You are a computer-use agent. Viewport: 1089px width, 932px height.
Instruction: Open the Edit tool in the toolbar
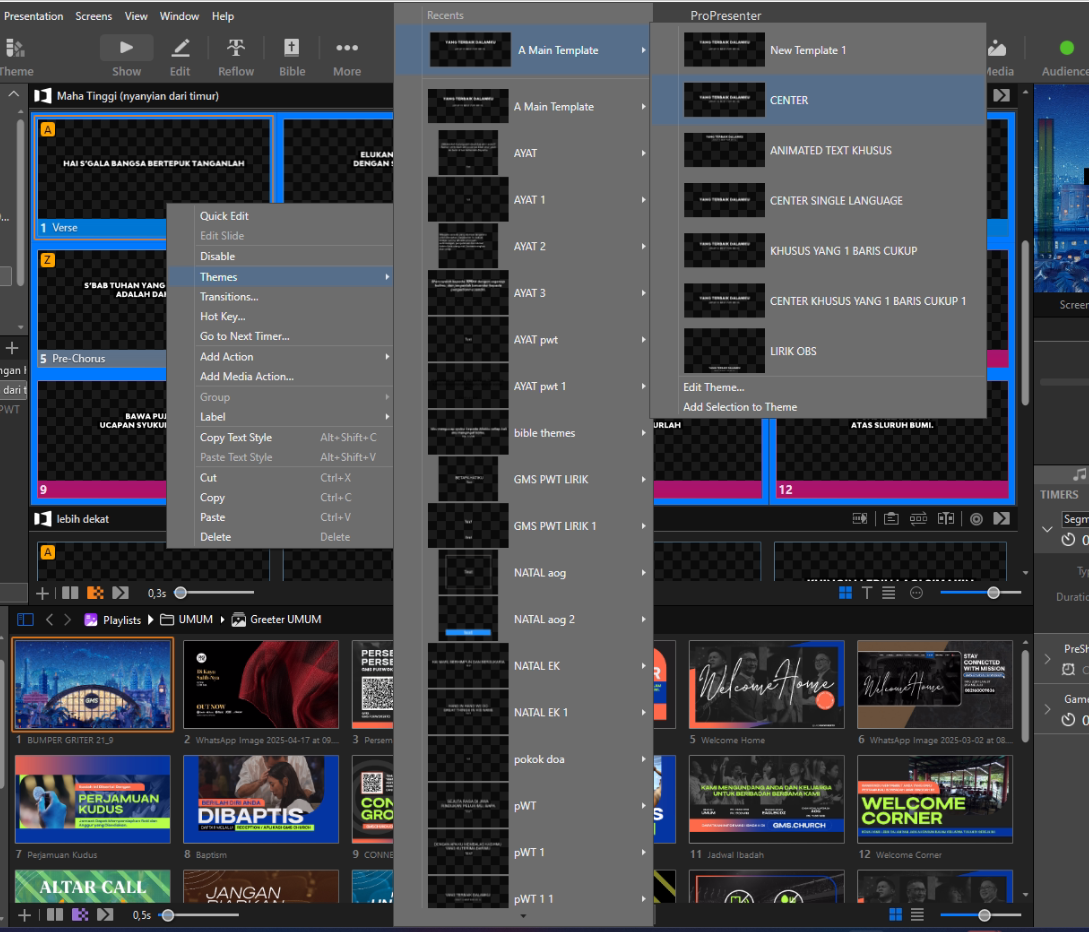tap(180, 56)
